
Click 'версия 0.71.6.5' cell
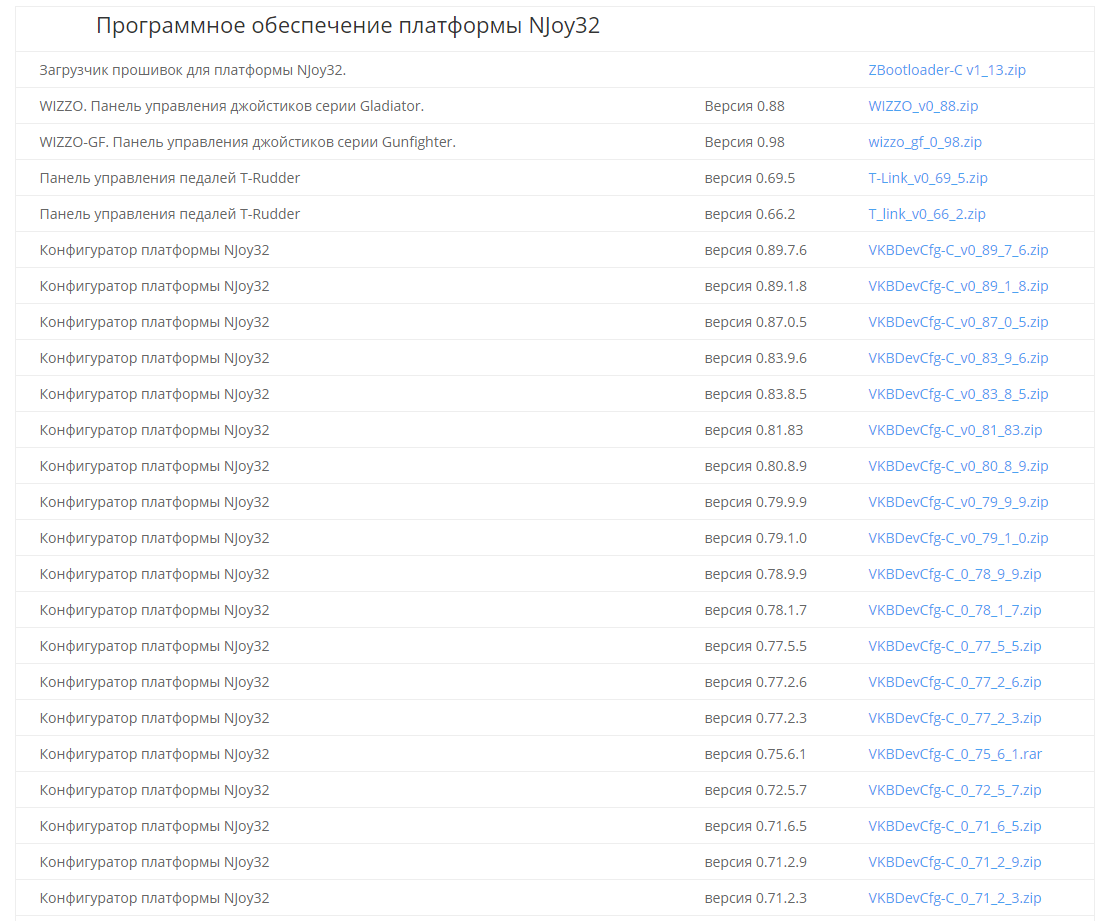point(755,826)
